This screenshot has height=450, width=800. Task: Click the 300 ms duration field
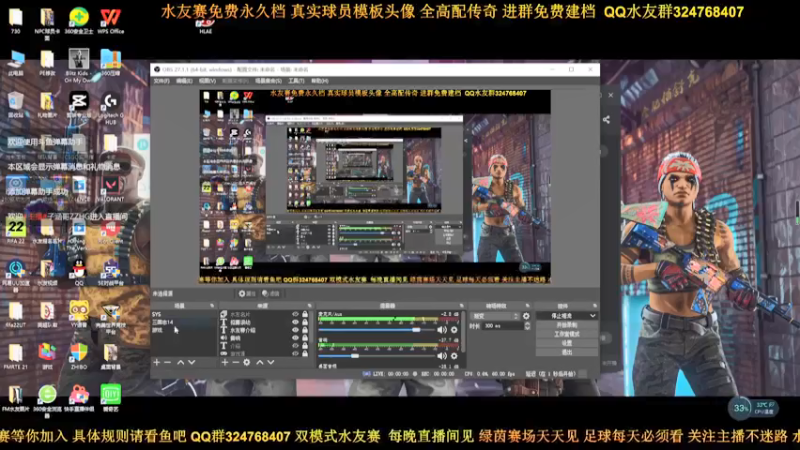[503, 326]
